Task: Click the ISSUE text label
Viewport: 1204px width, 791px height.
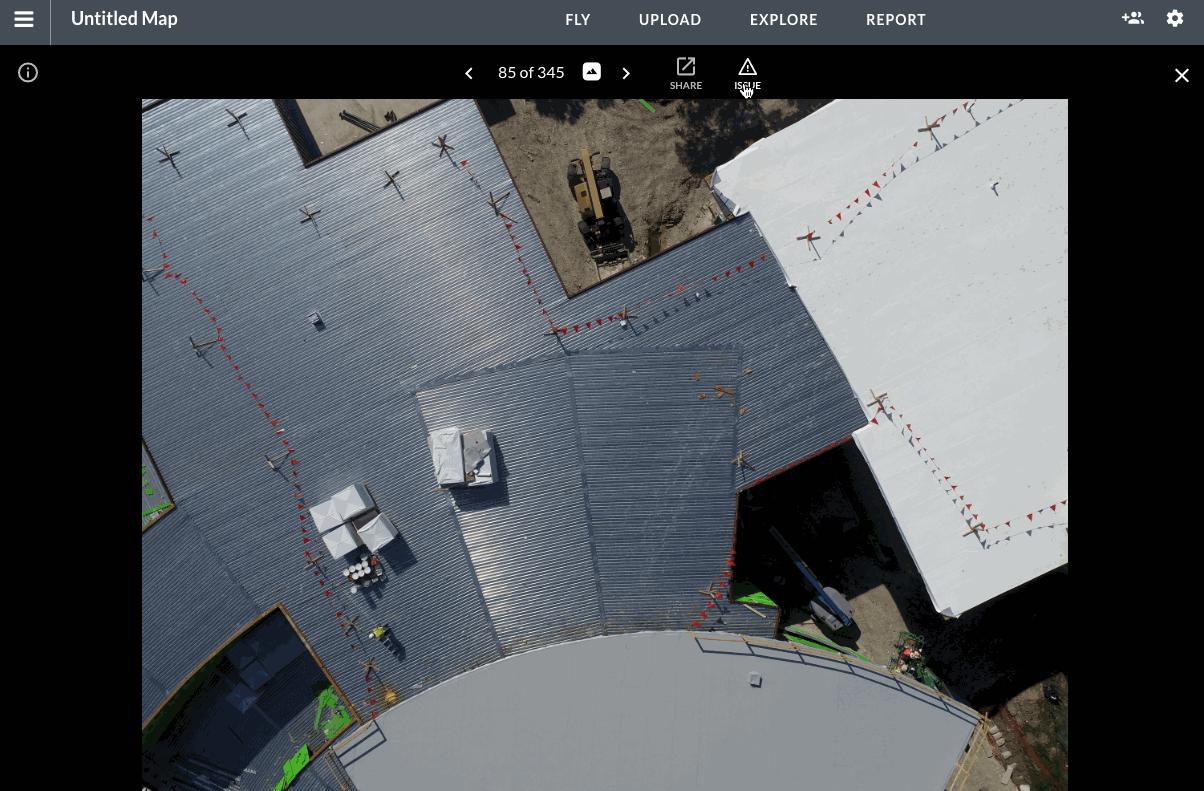Action: pyautogui.click(x=747, y=85)
